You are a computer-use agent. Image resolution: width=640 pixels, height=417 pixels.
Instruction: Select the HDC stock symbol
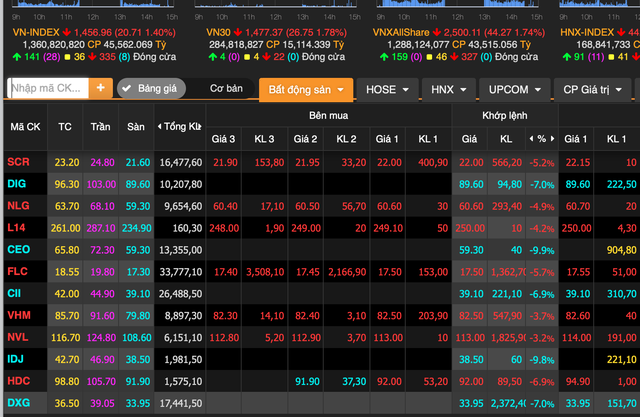19,381
